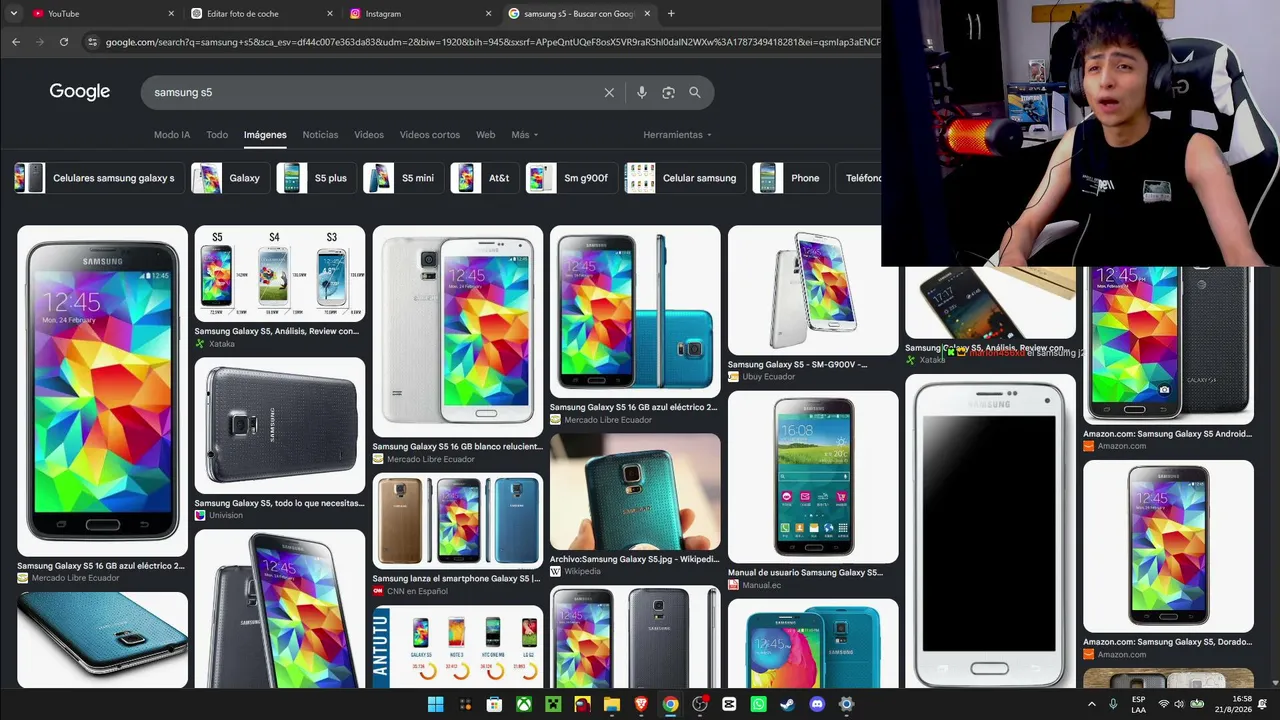Filter by the Galaxy chip
Viewport: 1280px width, 720px height.
[x=230, y=178]
